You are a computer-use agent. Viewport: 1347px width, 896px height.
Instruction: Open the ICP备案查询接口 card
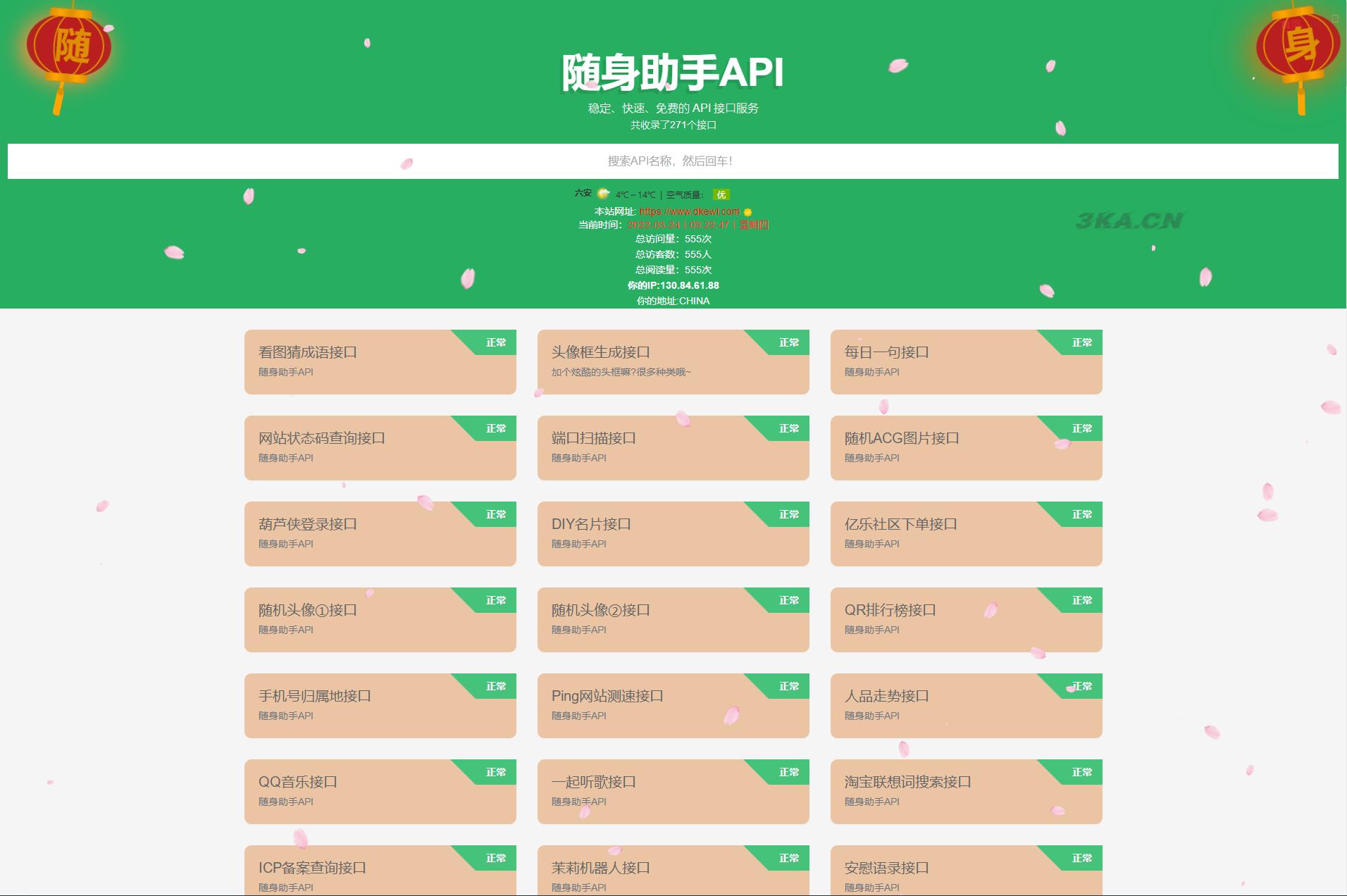pyautogui.click(x=380, y=871)
